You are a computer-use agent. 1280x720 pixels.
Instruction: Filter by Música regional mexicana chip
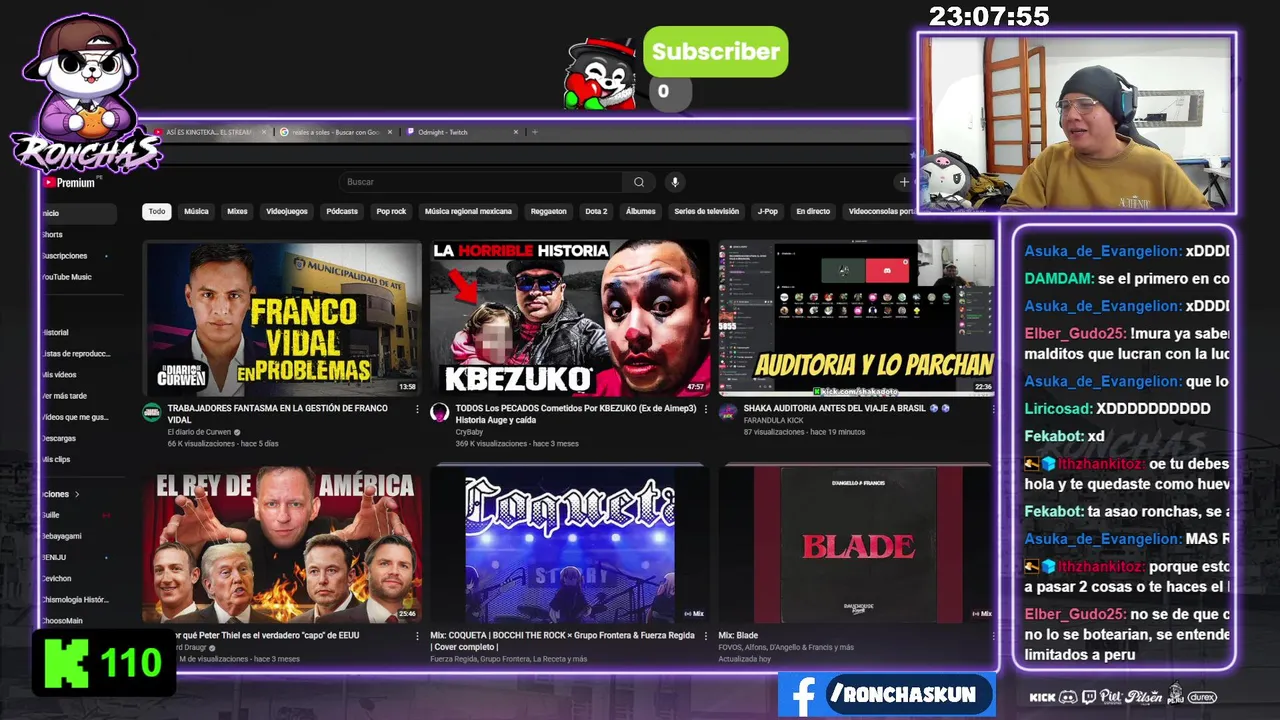coord(468,211)
